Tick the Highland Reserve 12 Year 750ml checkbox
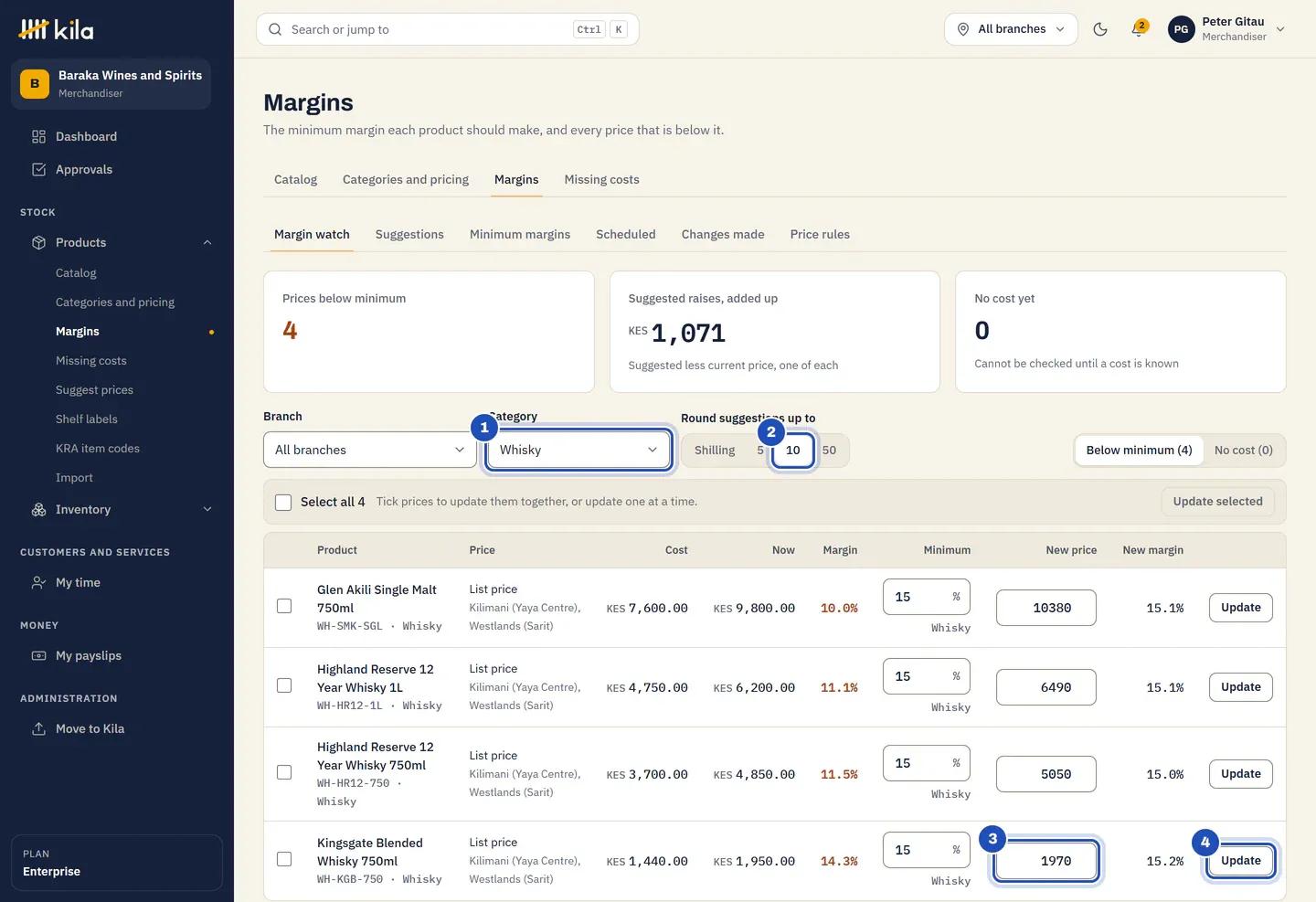Image resolution: width=1316 pixels, height=902 pixels. 284,772
